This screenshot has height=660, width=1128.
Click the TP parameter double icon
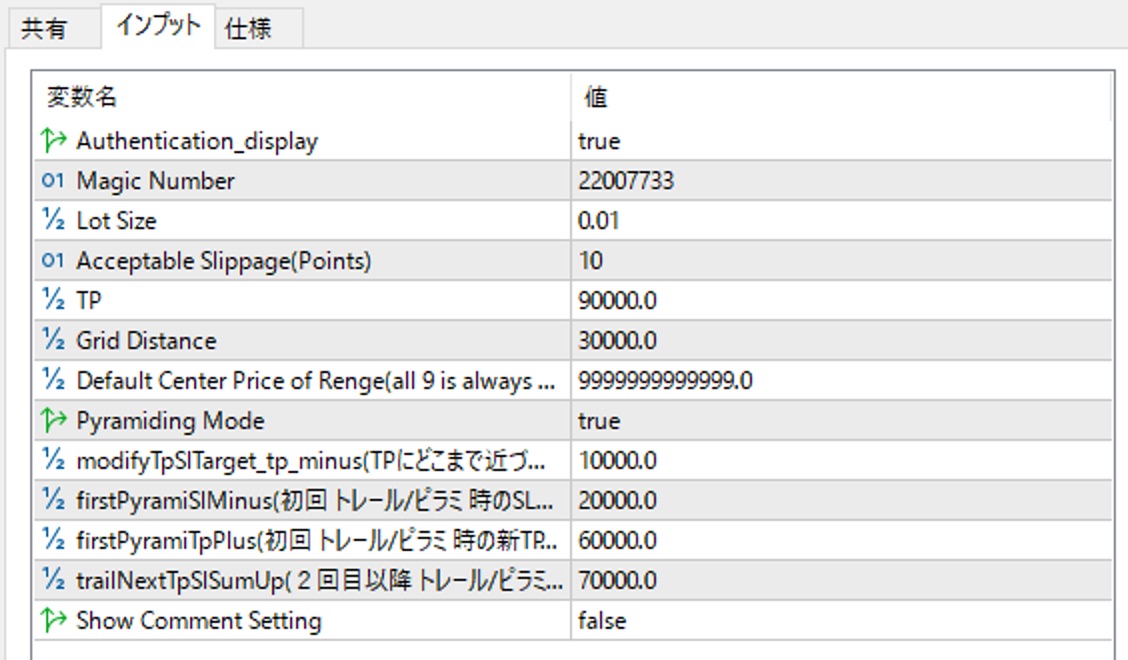[x=53, y=301]
